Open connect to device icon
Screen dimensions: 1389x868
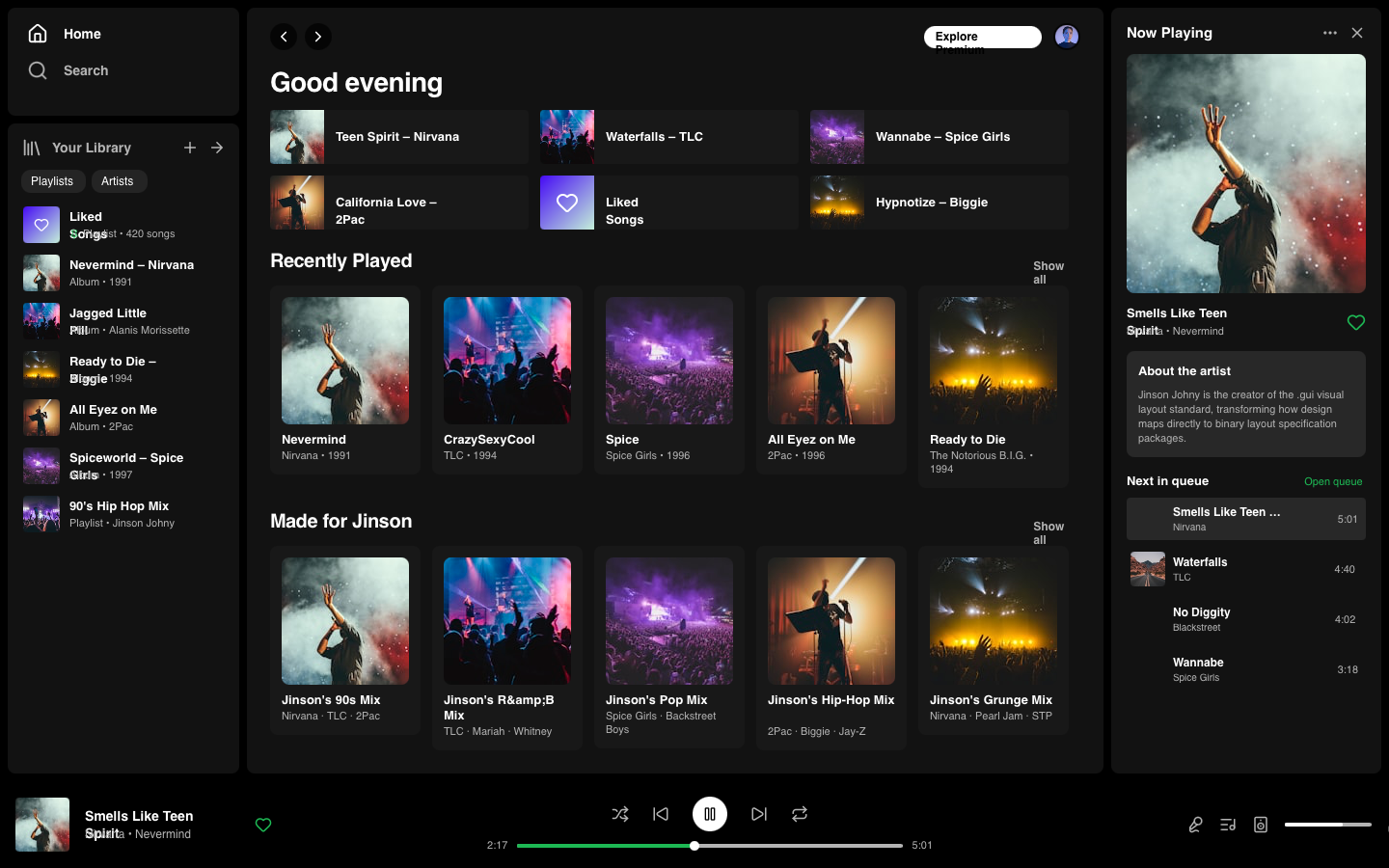tap(1261, 825)
